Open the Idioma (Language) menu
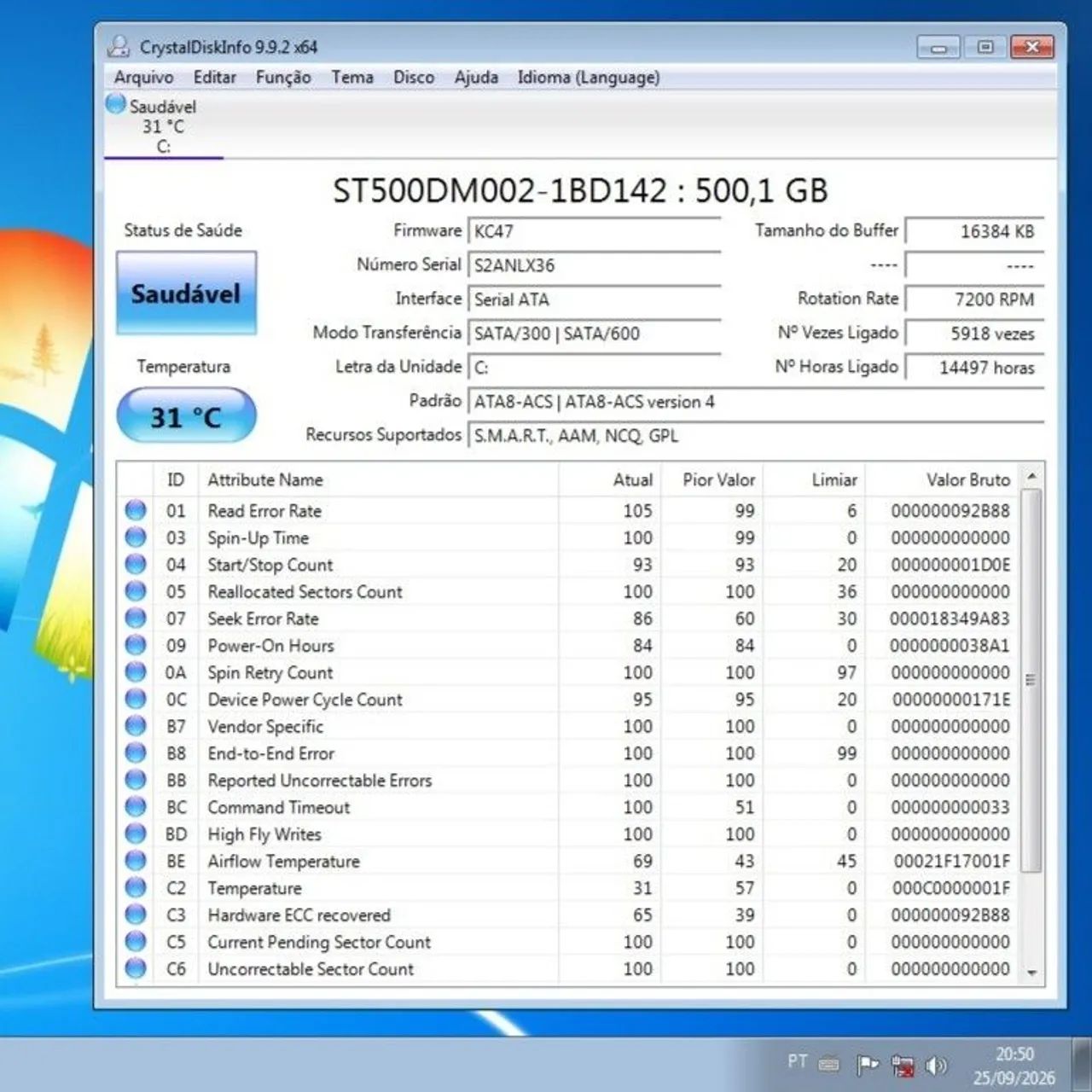 589,78
